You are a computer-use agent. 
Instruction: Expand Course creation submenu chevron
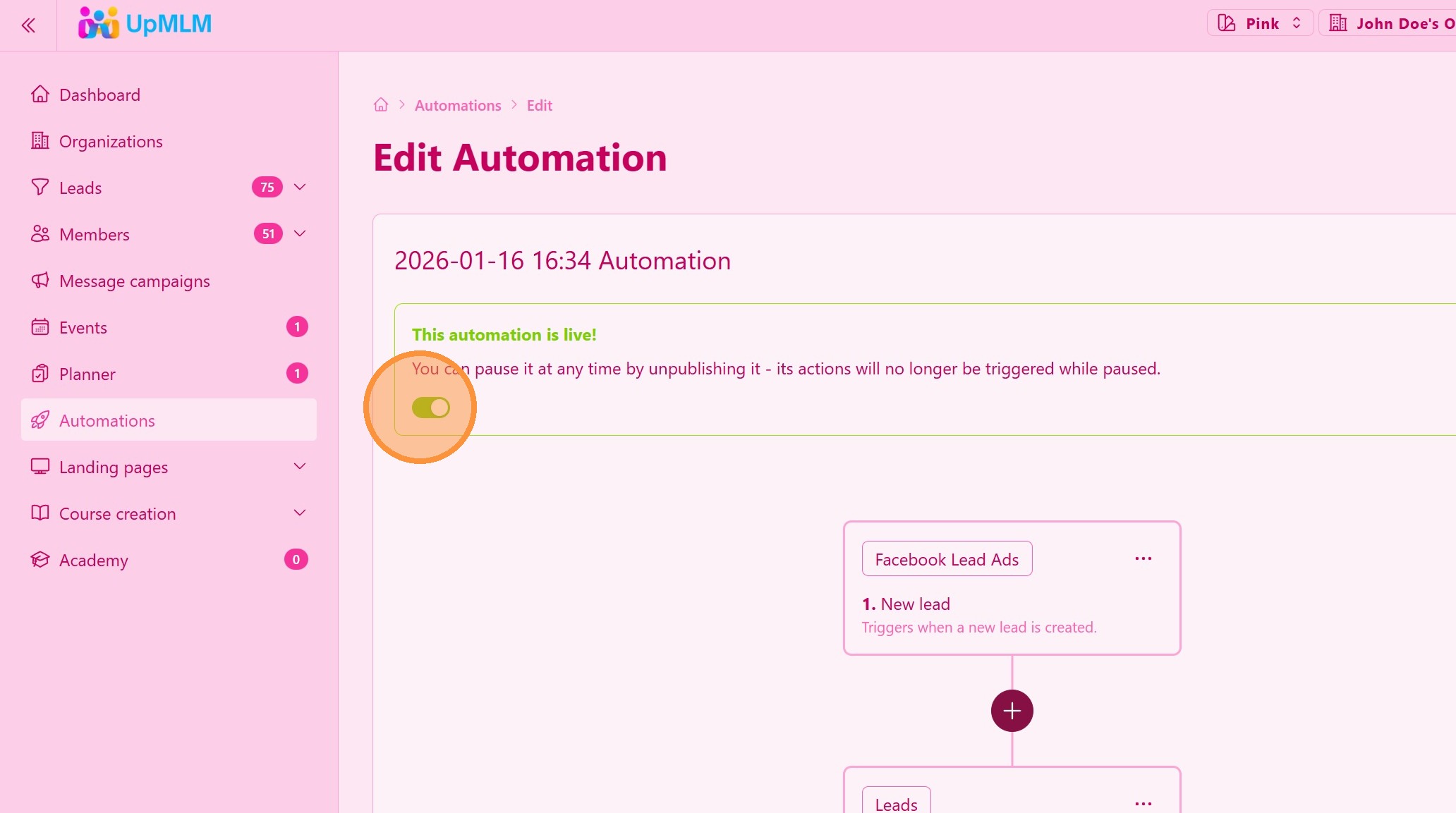click(x=300, y=513)
